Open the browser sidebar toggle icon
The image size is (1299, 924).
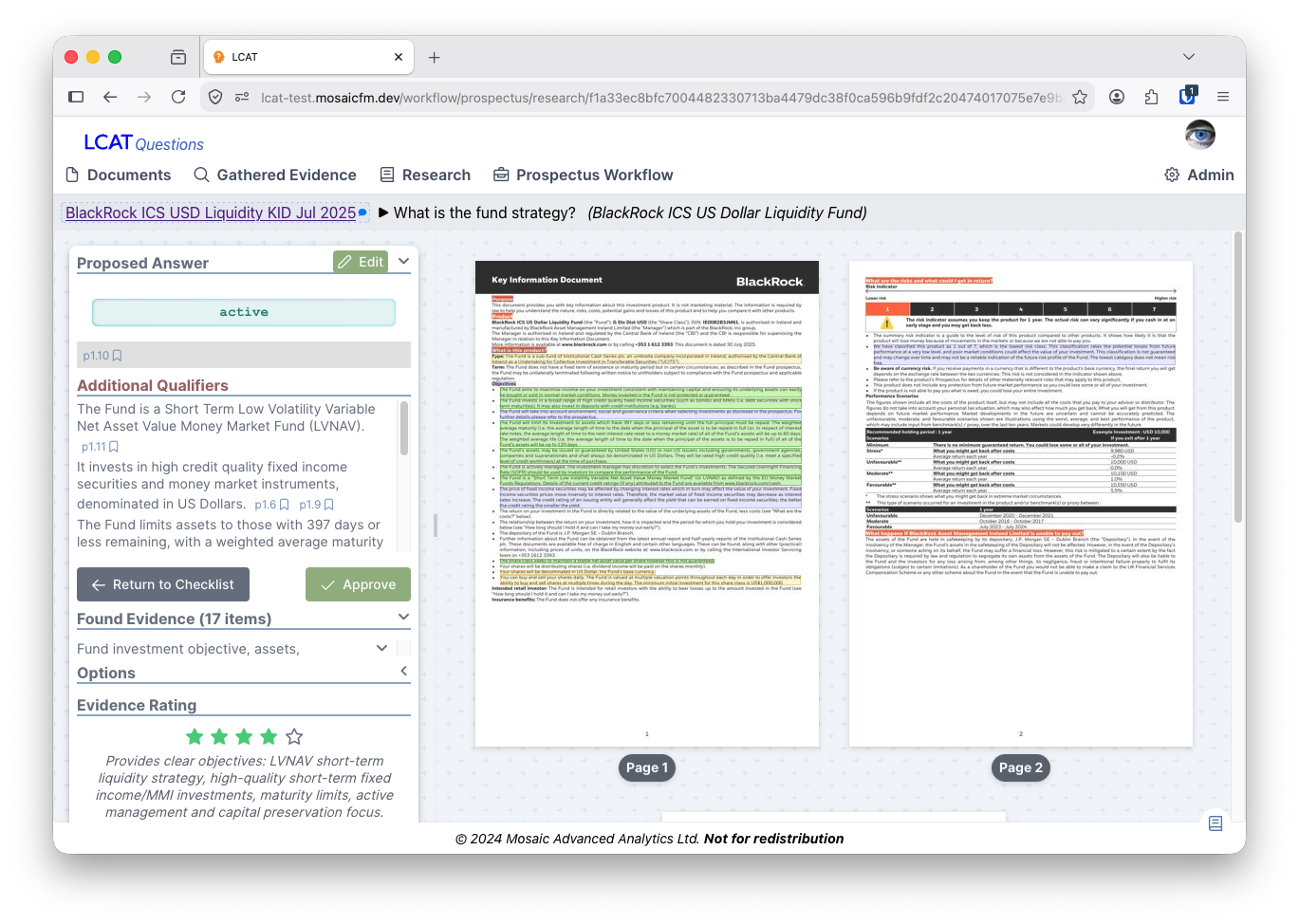76,97
